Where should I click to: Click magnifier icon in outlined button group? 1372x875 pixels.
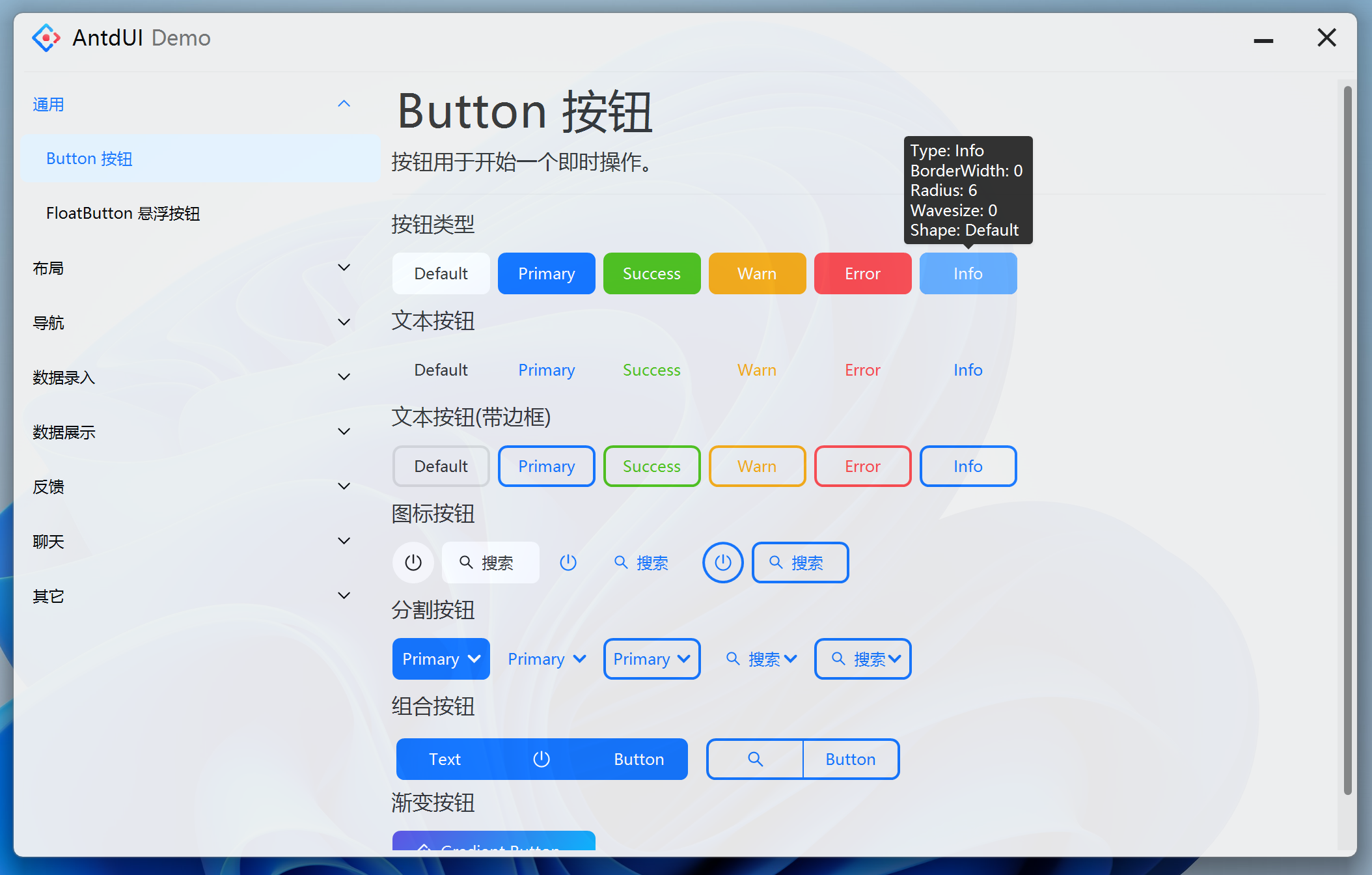pos(755,759)
